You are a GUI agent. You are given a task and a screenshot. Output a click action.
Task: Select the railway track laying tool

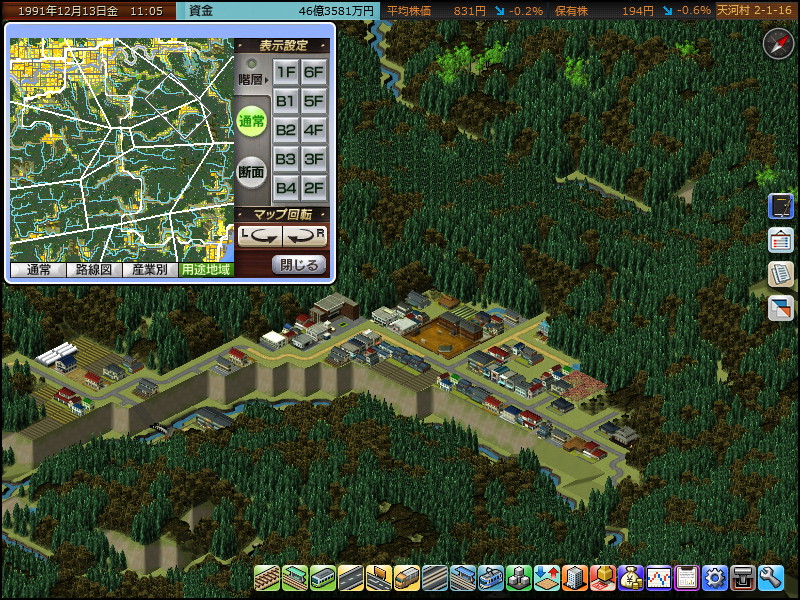click(267, 578)
